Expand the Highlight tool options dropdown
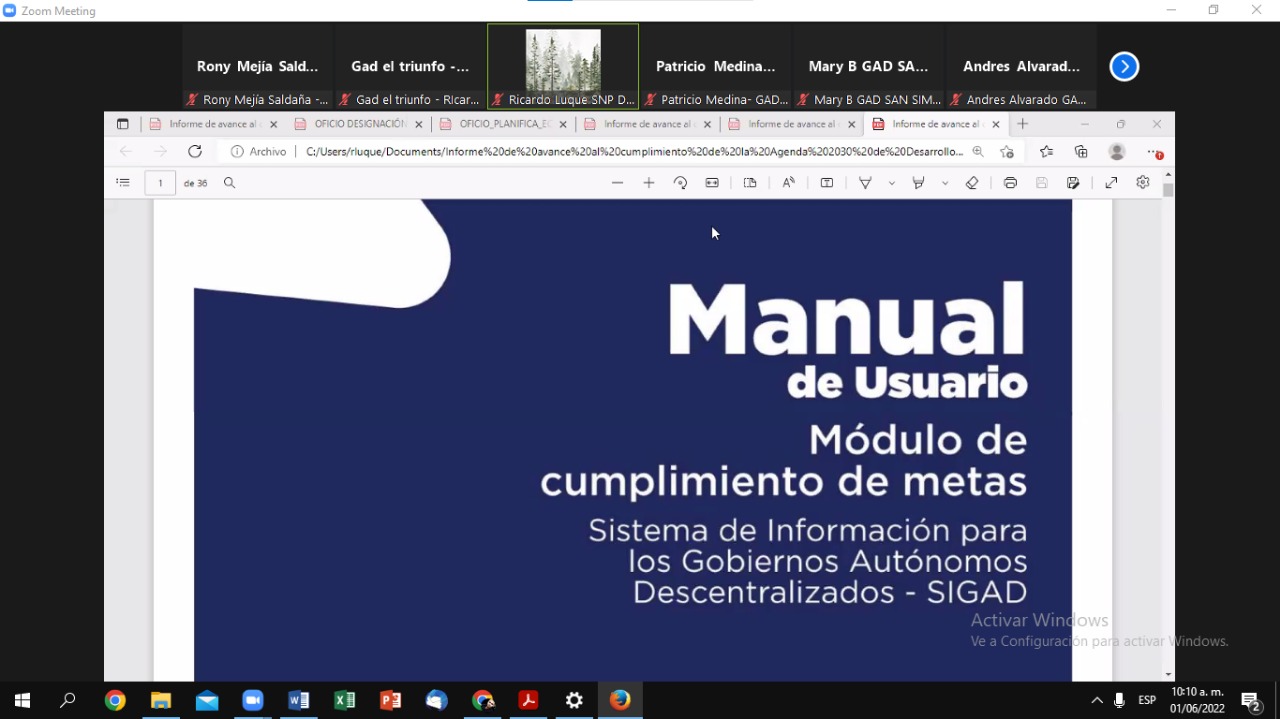The image size is (1280, 719). click(945, 183)
